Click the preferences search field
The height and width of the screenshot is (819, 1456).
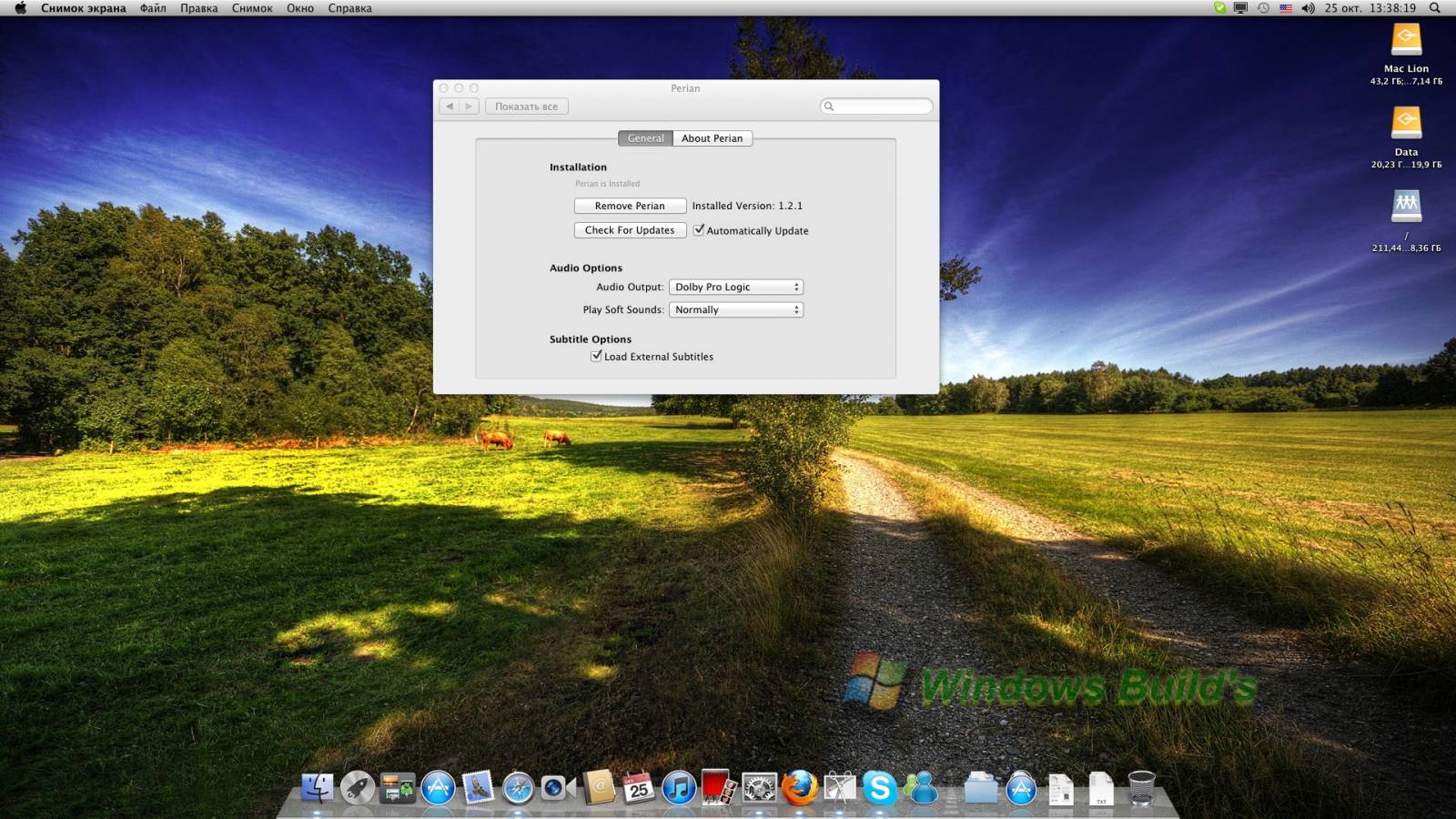click(876, 106)
